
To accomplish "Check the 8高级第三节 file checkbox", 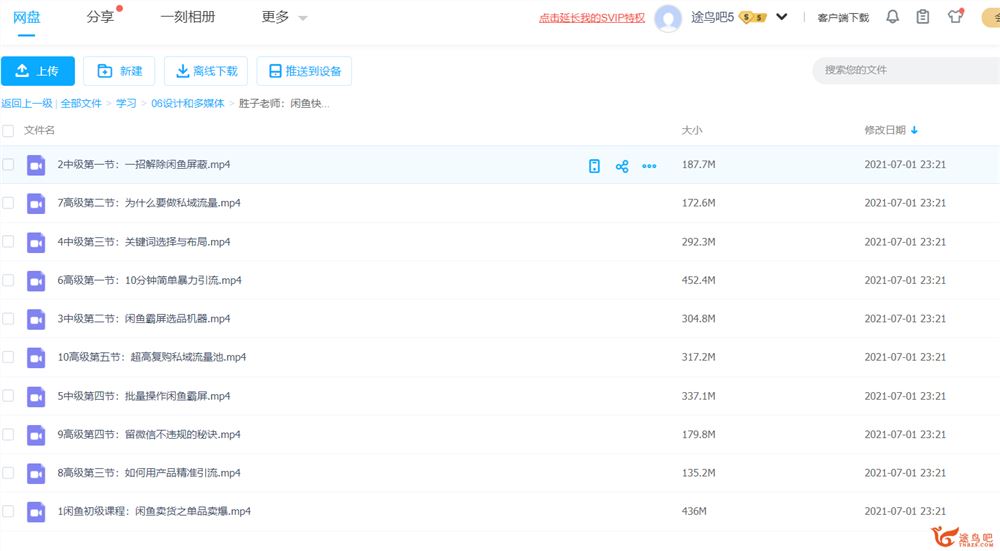I will [x=8, y=472].
